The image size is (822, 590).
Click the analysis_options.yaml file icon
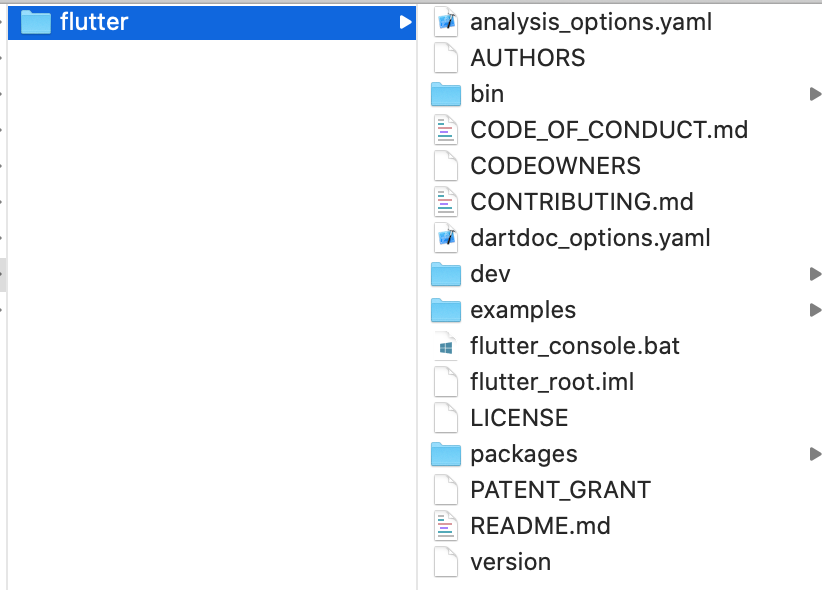446,22
